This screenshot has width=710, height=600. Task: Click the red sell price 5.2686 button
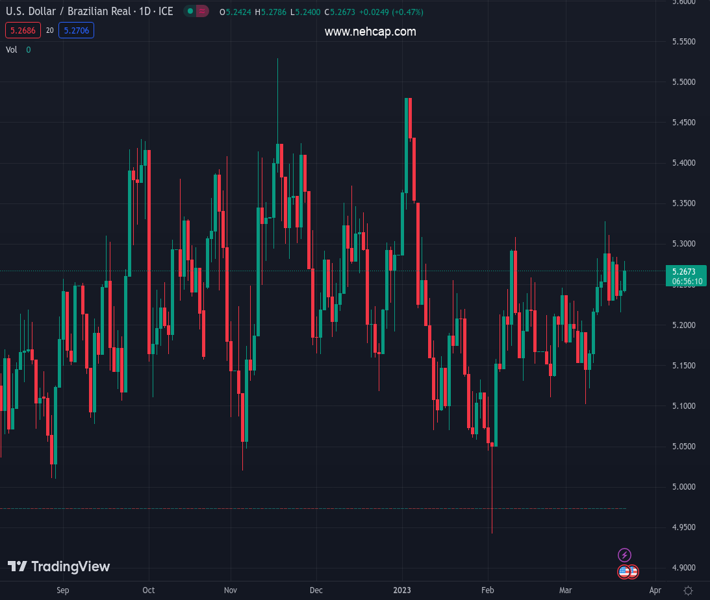tap(22, 31)
